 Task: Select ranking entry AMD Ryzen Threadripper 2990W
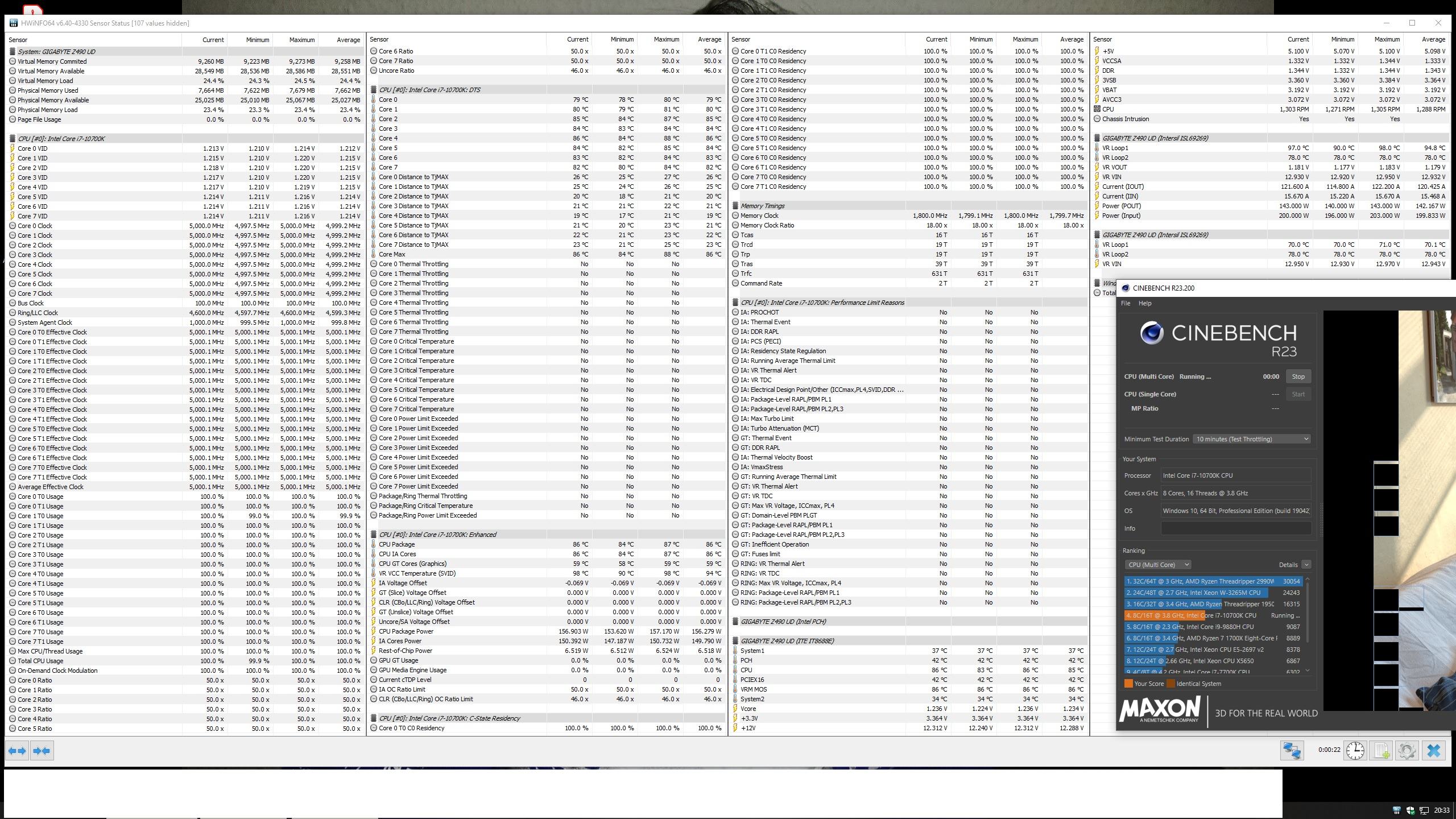pyautogui.click(x=1213, y=581)
